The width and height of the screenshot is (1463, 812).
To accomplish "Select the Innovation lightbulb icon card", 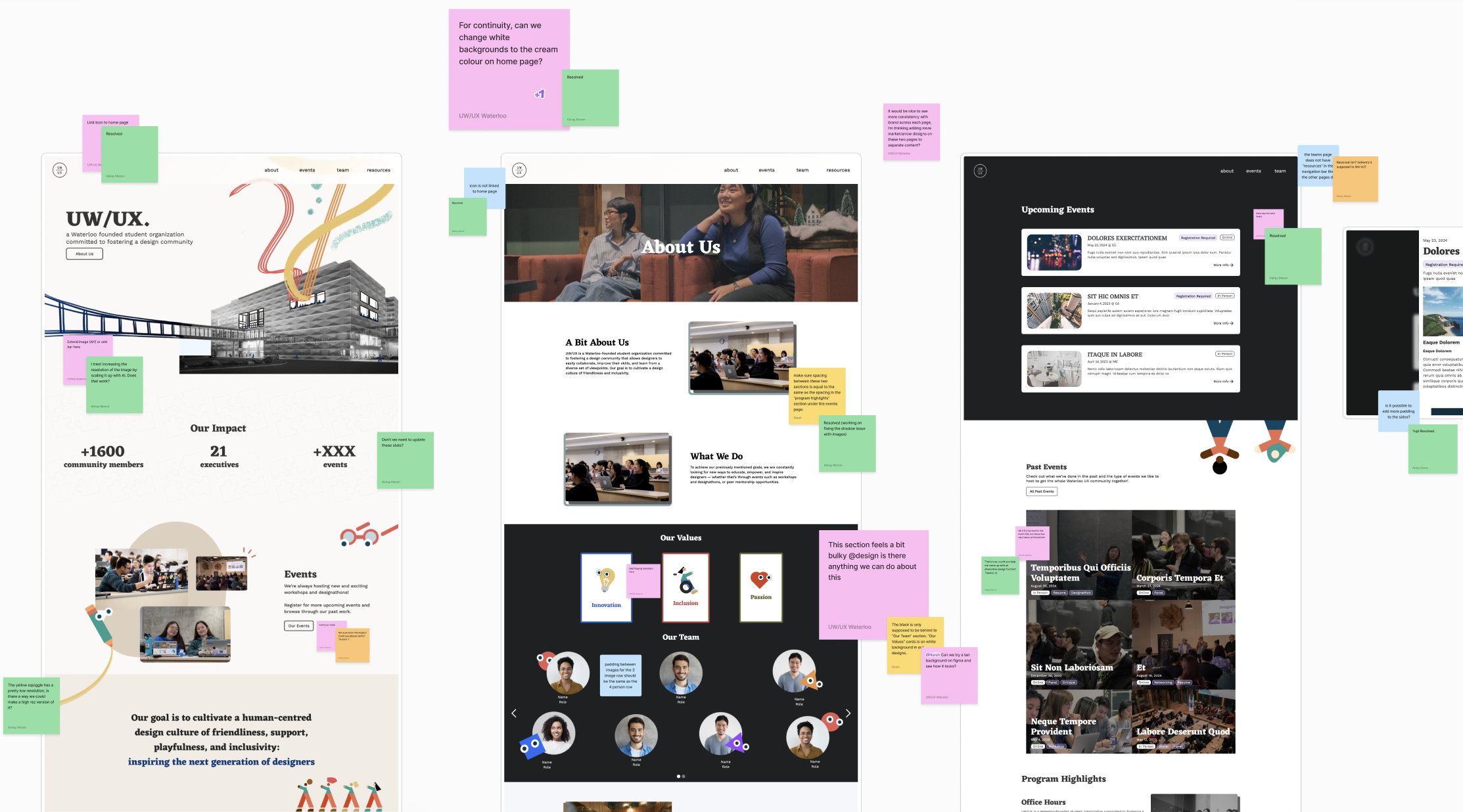I will click(x=605, y=588).
